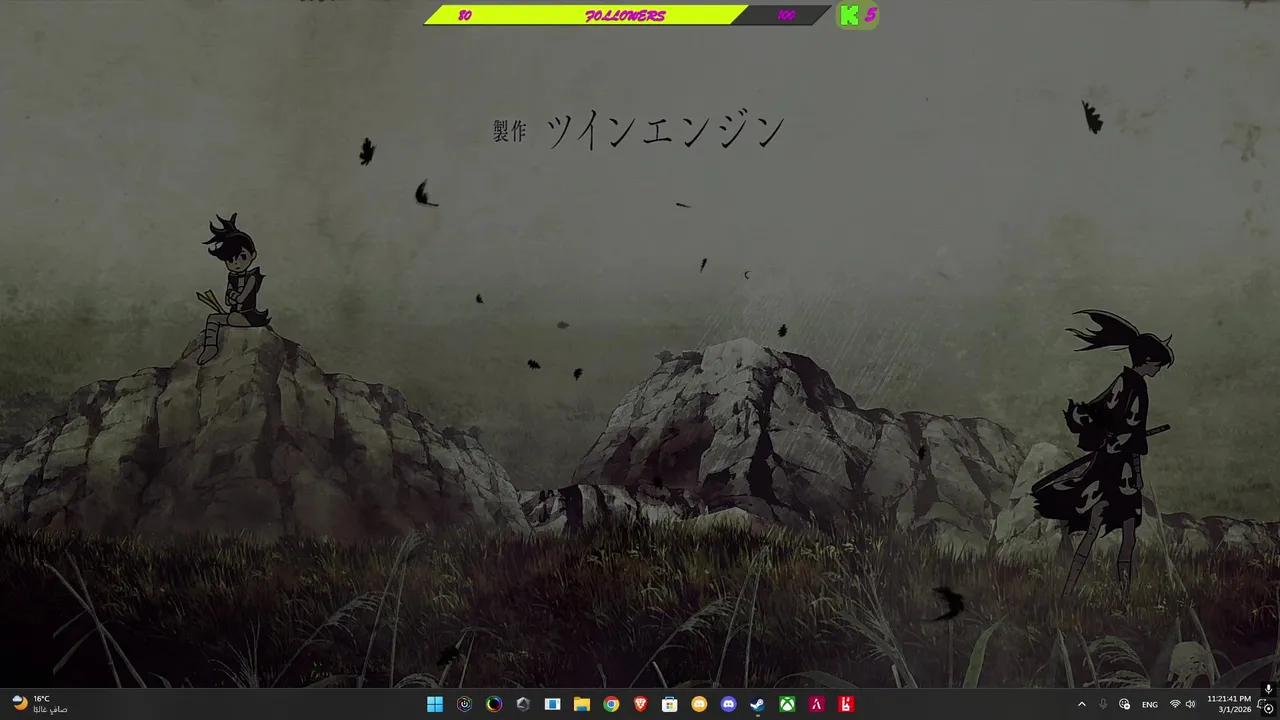The image size is (1280, 720).
Task: Open the tray face icon with chat badge
Action: click(x=1125, y=704)
